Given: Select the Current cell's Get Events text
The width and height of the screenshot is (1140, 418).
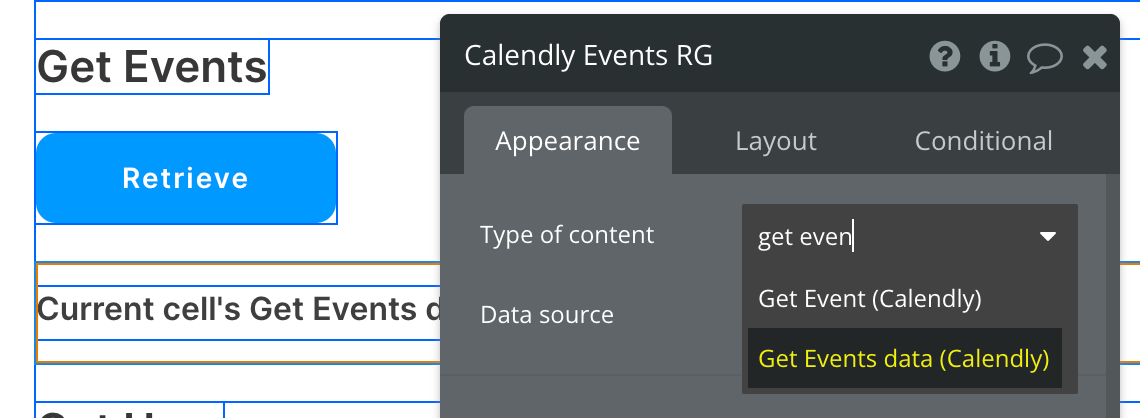Looking at the screenshot, I should click(x=238, y=310).
